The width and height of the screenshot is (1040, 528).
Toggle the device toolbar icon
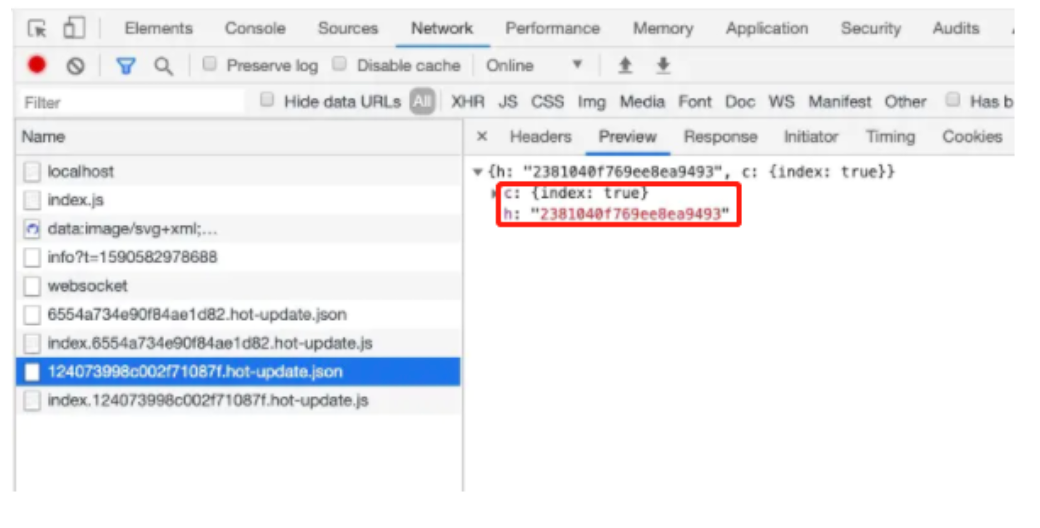(x=74, y=28)
